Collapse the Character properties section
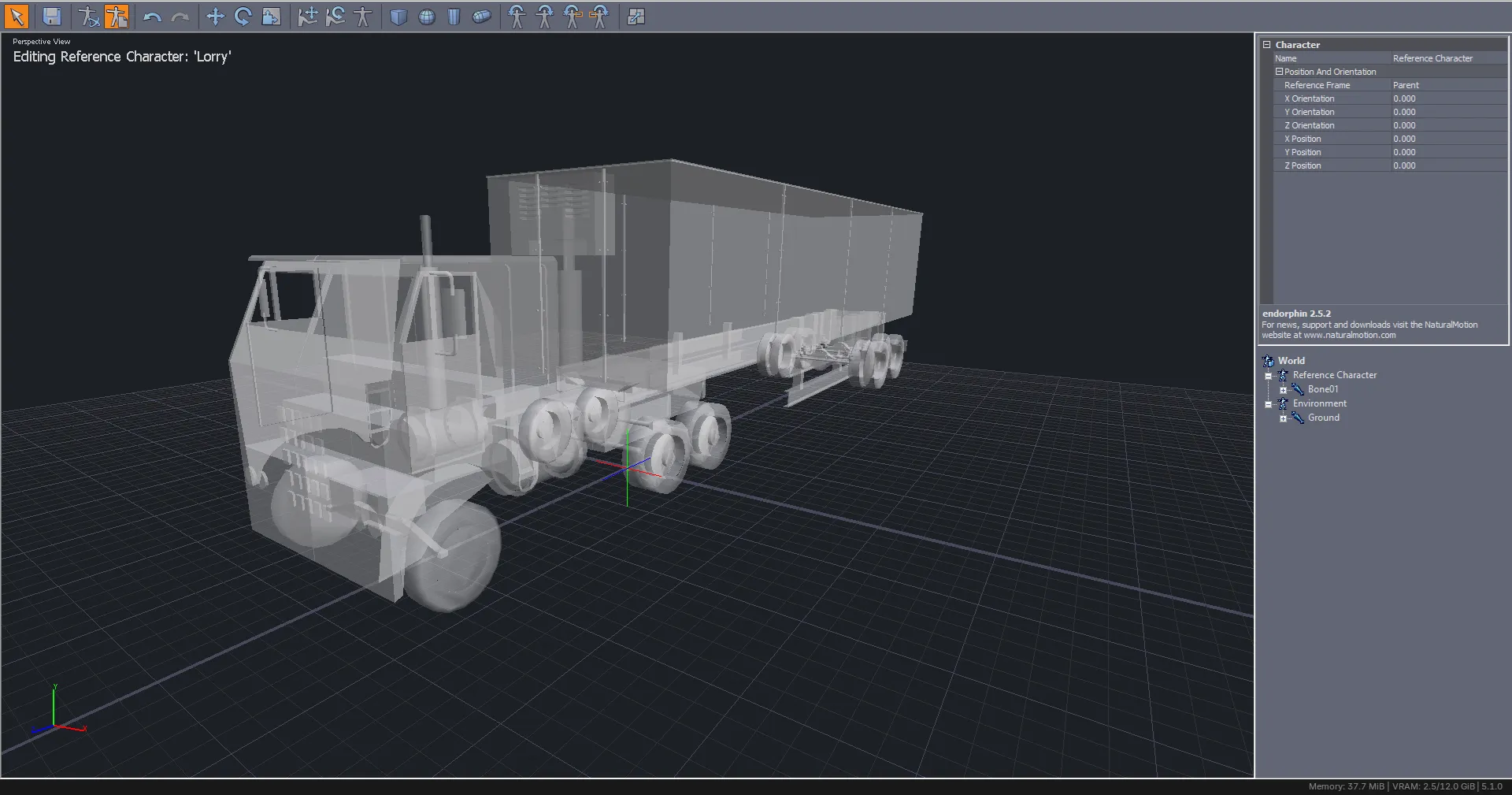The image size is (1512, 795). (1267, 45)
